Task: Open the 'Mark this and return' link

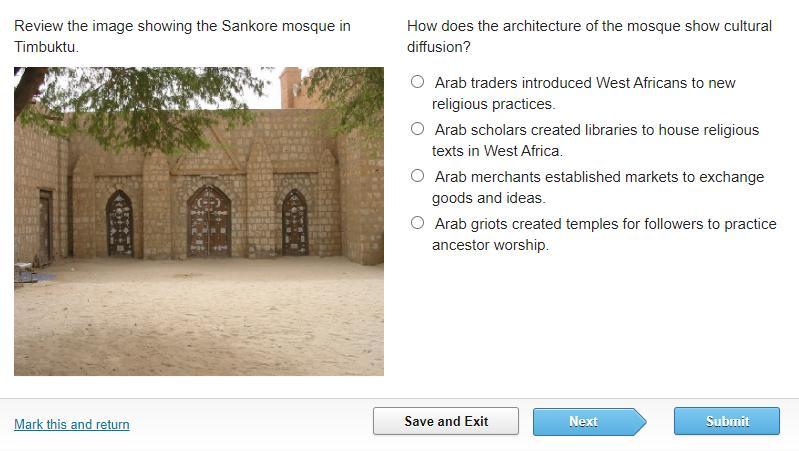Action: click(72, 424)
